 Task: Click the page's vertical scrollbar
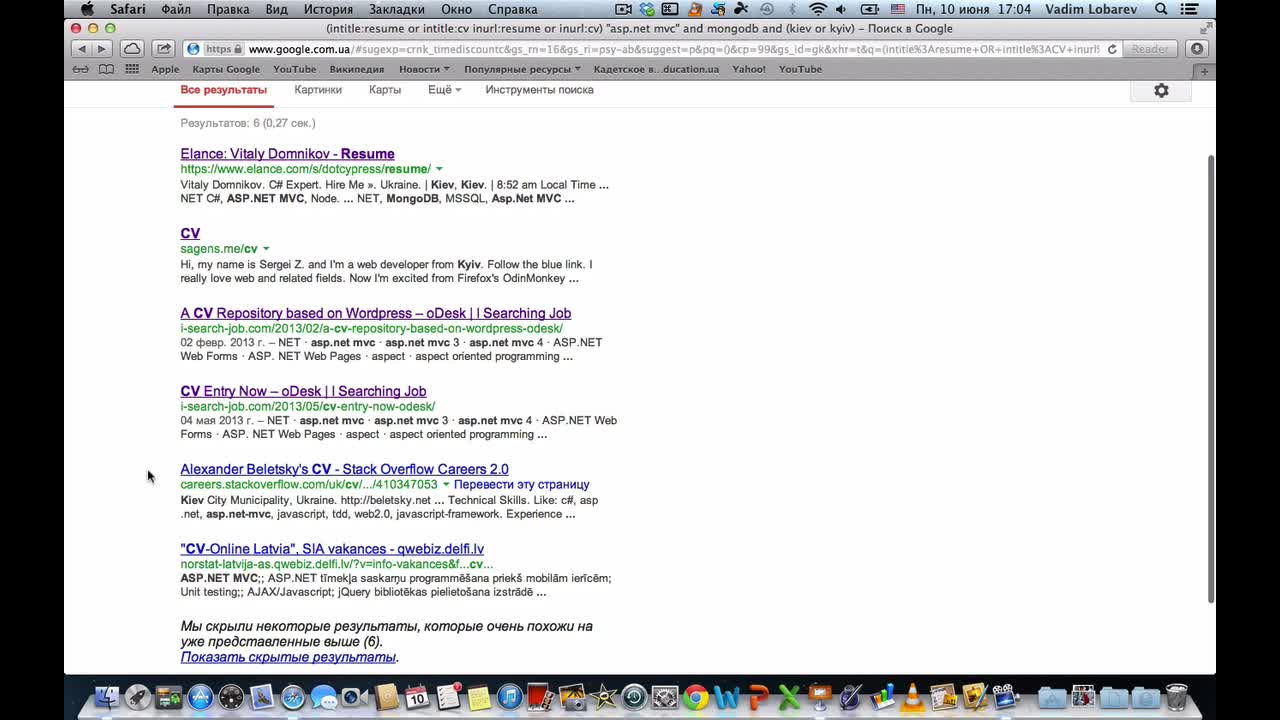tap(1212, 378)
